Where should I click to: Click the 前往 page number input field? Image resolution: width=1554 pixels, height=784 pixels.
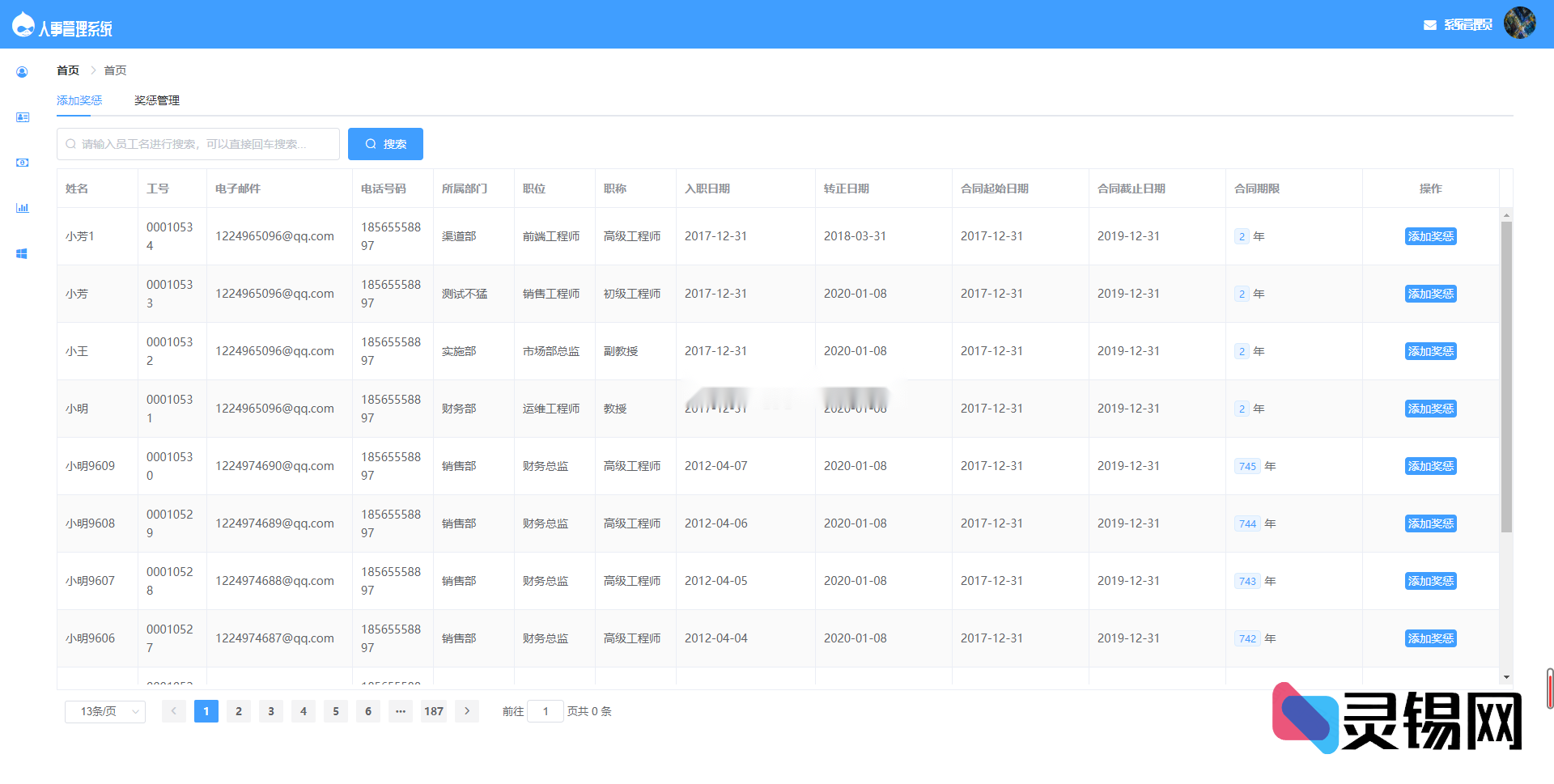coord(546,711)
